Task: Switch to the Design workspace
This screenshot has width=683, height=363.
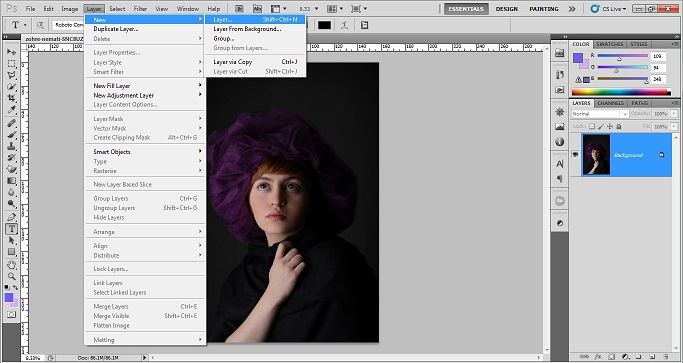Action: pyautogui.click(x=507, y=9)
